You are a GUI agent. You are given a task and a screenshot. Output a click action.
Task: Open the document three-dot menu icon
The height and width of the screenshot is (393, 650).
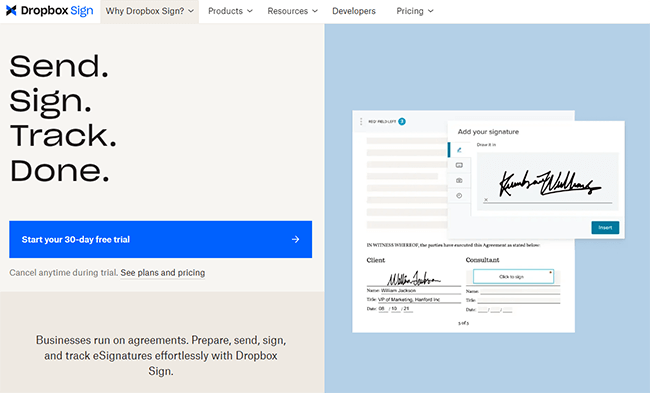coord(361,121)
